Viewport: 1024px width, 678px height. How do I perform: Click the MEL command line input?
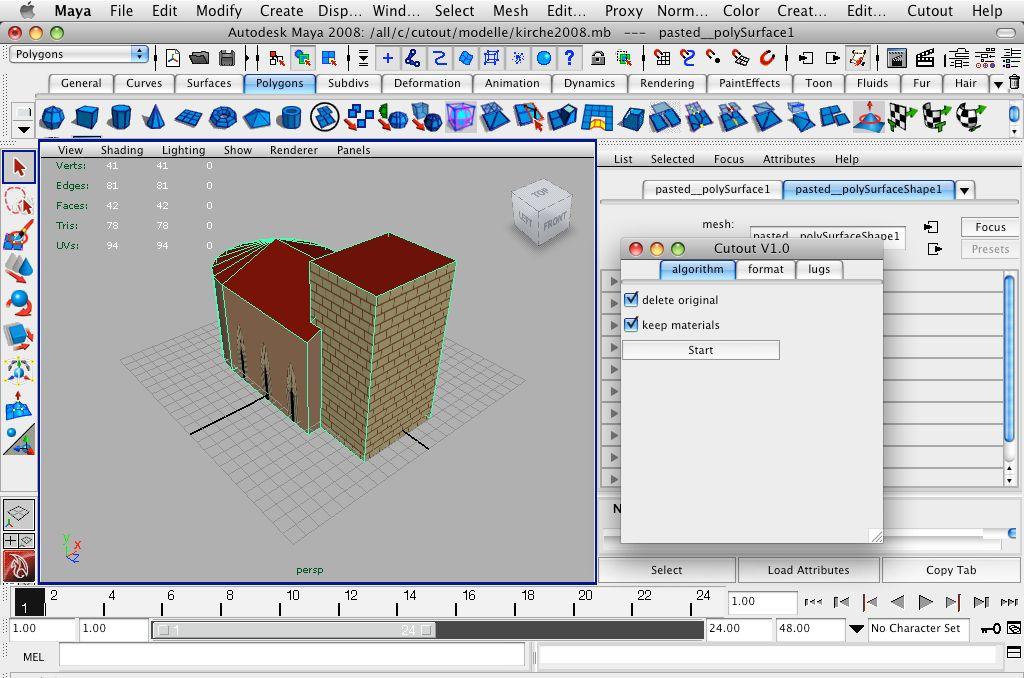pyautogui.click(x=293, y=655)
